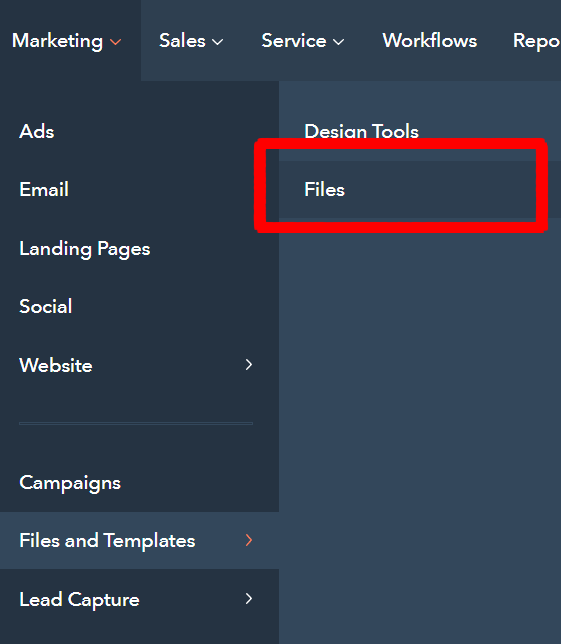Select the Files and Templates label
Viewport: 561px width, 644px height.
click(x=107, y=540)
